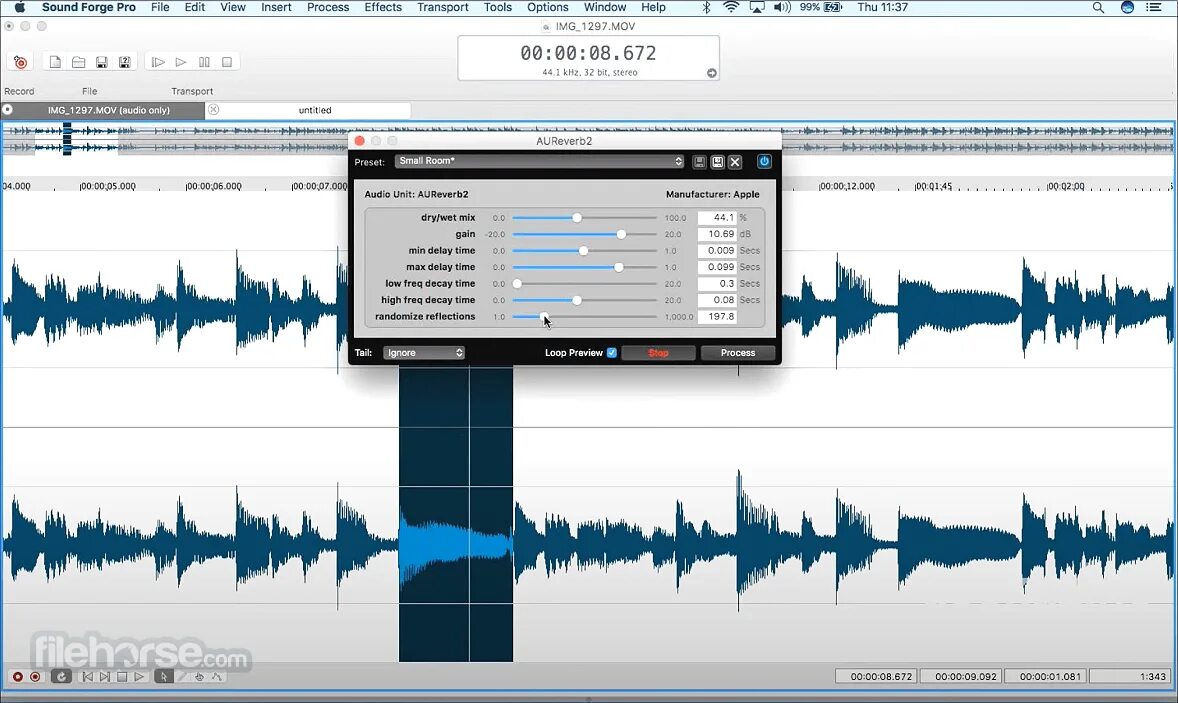The image size is (1178, 703).
Task: Click the Save Preset As icon in AUReverb2
Action: tap(717, 161)
